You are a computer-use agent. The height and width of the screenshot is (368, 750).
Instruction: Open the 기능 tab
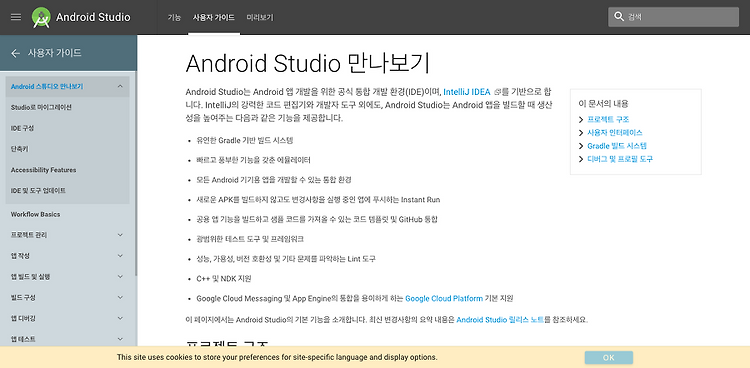pos(174,18)
